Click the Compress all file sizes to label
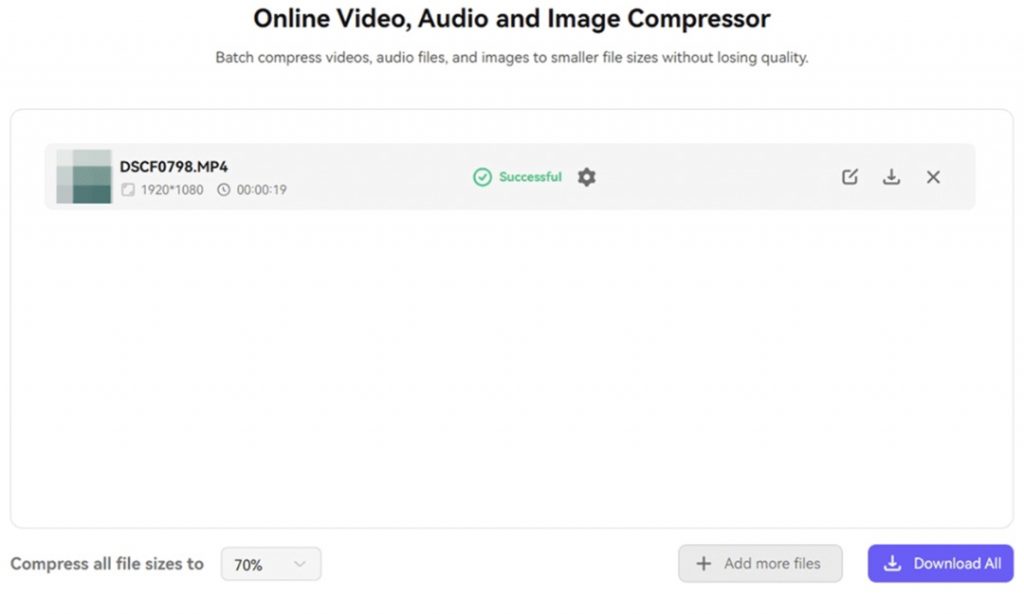 click(x=107, y=564)
